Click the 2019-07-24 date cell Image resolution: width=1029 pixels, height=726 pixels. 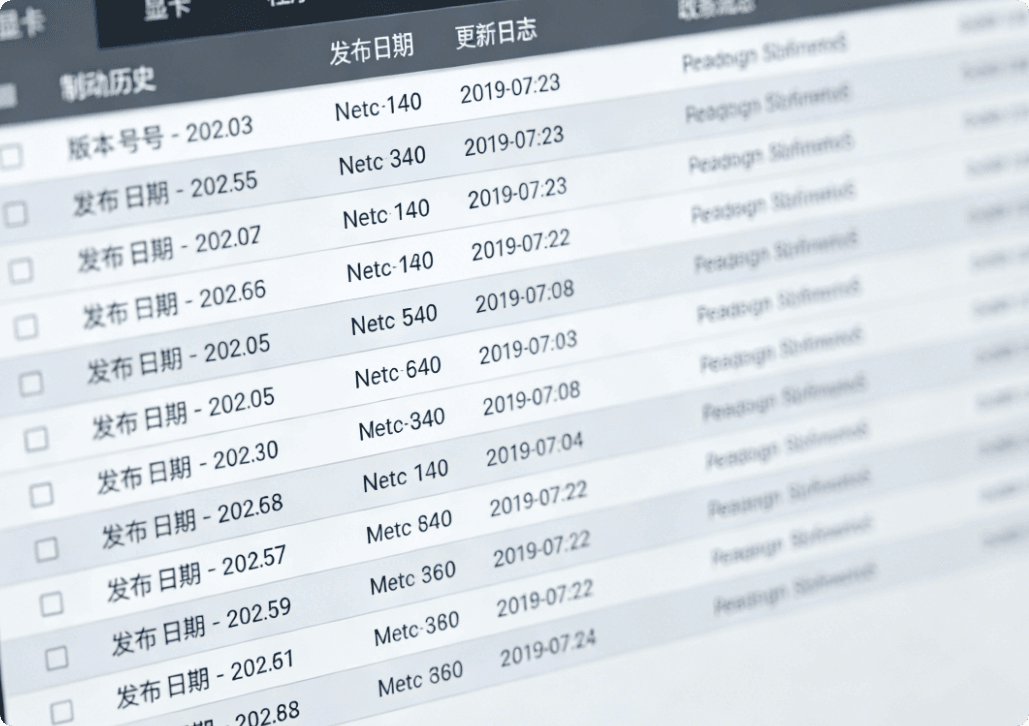(x=547, y=651)
